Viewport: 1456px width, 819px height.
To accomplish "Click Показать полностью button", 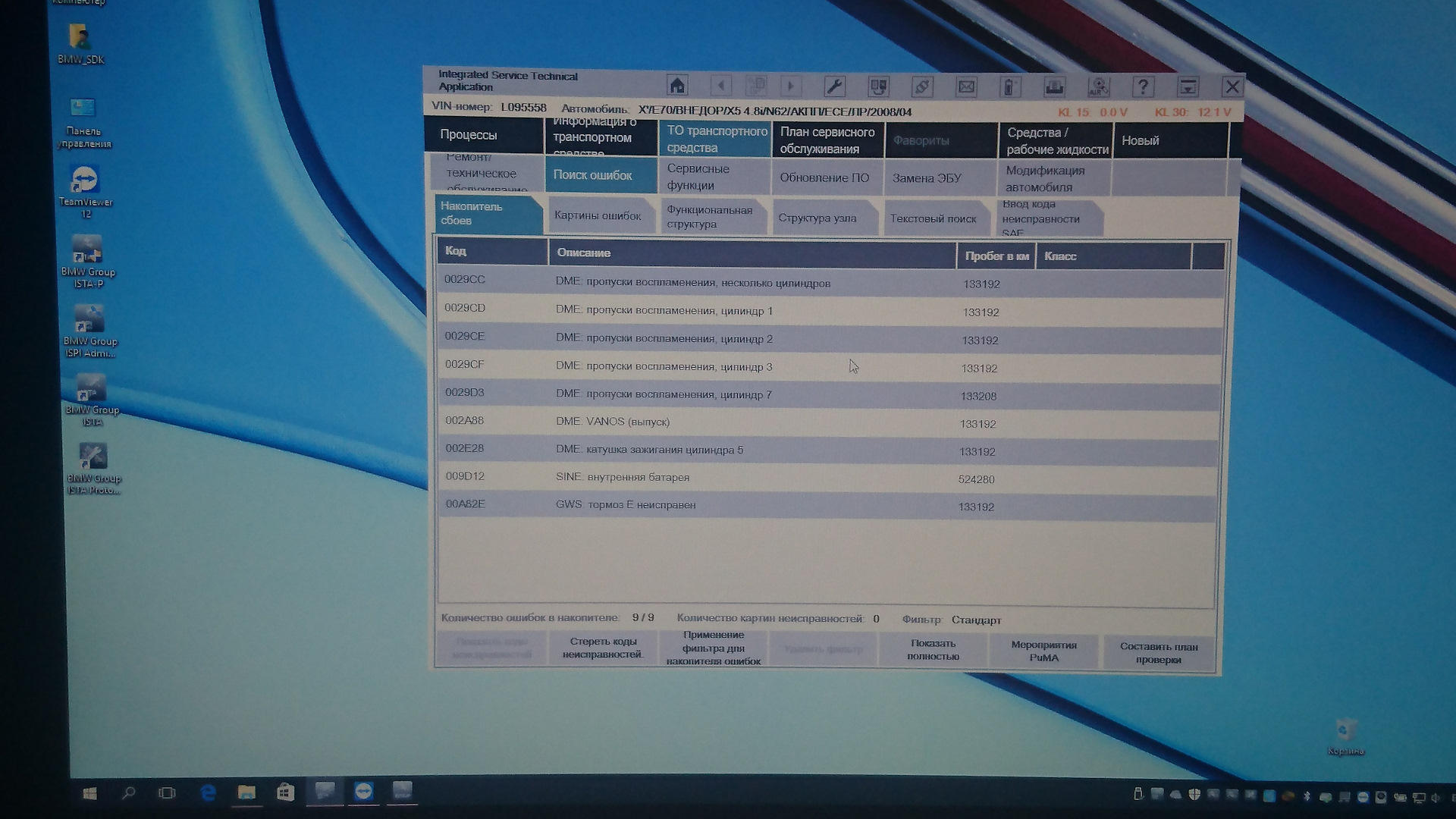I will [933, 650].
